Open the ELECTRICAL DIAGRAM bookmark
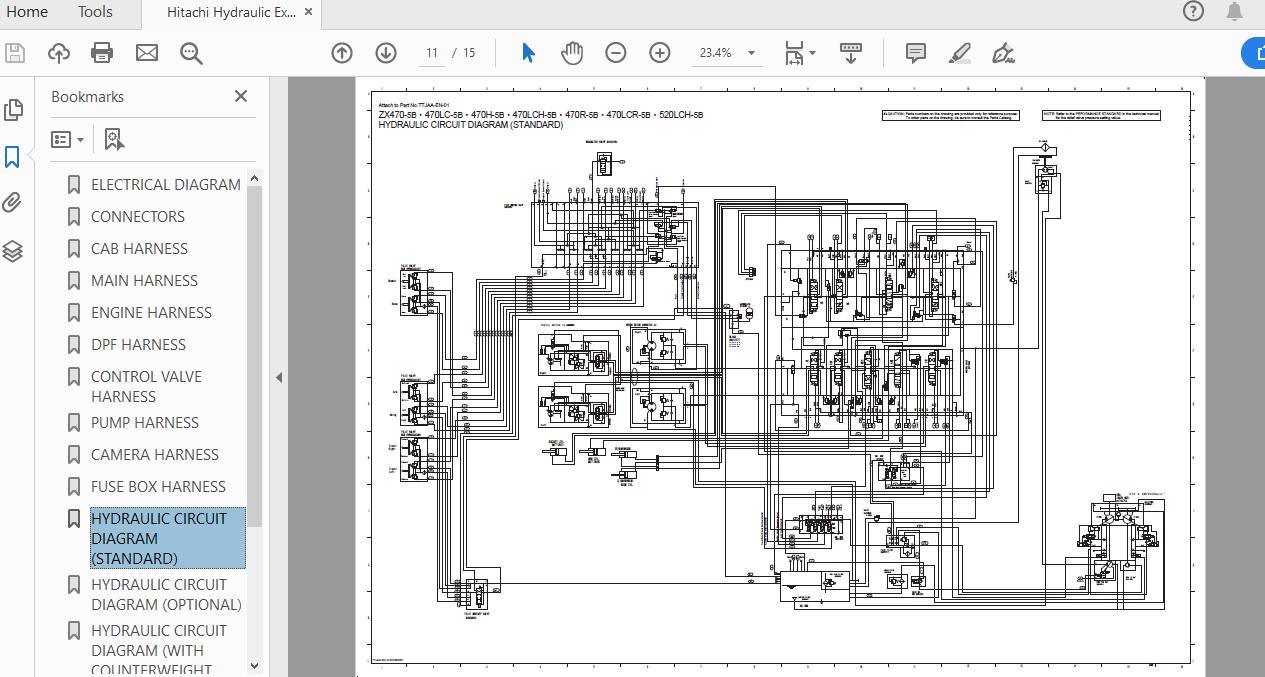Viewport: 1265px width, 677px height. coord(166,184)
